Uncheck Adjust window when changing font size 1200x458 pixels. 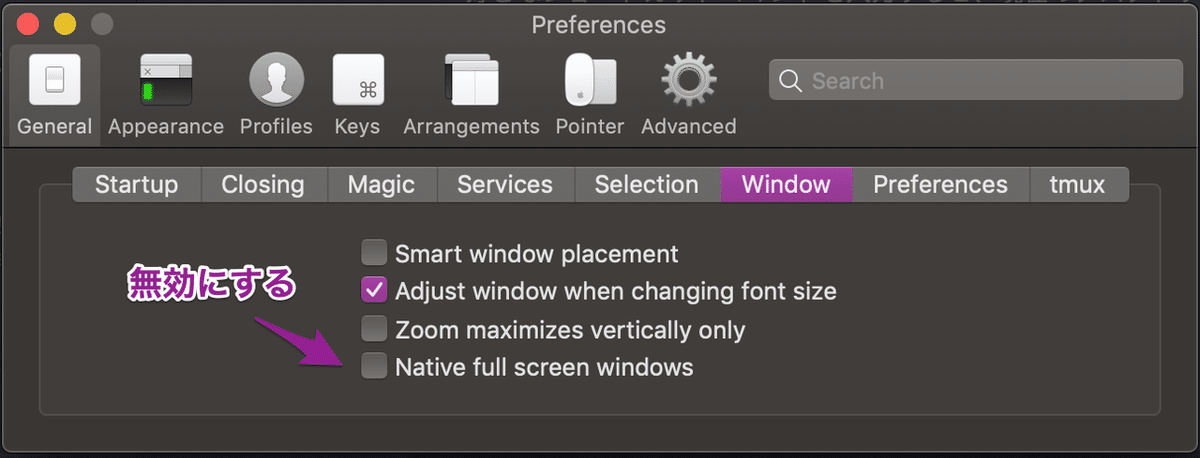point(374,292)
